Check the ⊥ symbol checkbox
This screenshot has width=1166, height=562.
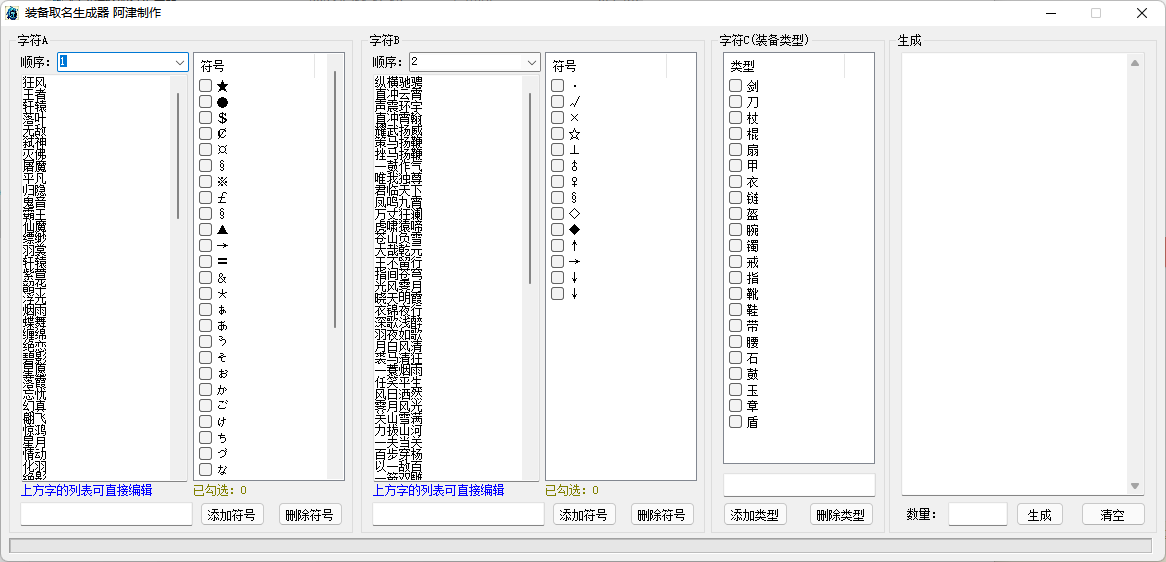[557, 149]
